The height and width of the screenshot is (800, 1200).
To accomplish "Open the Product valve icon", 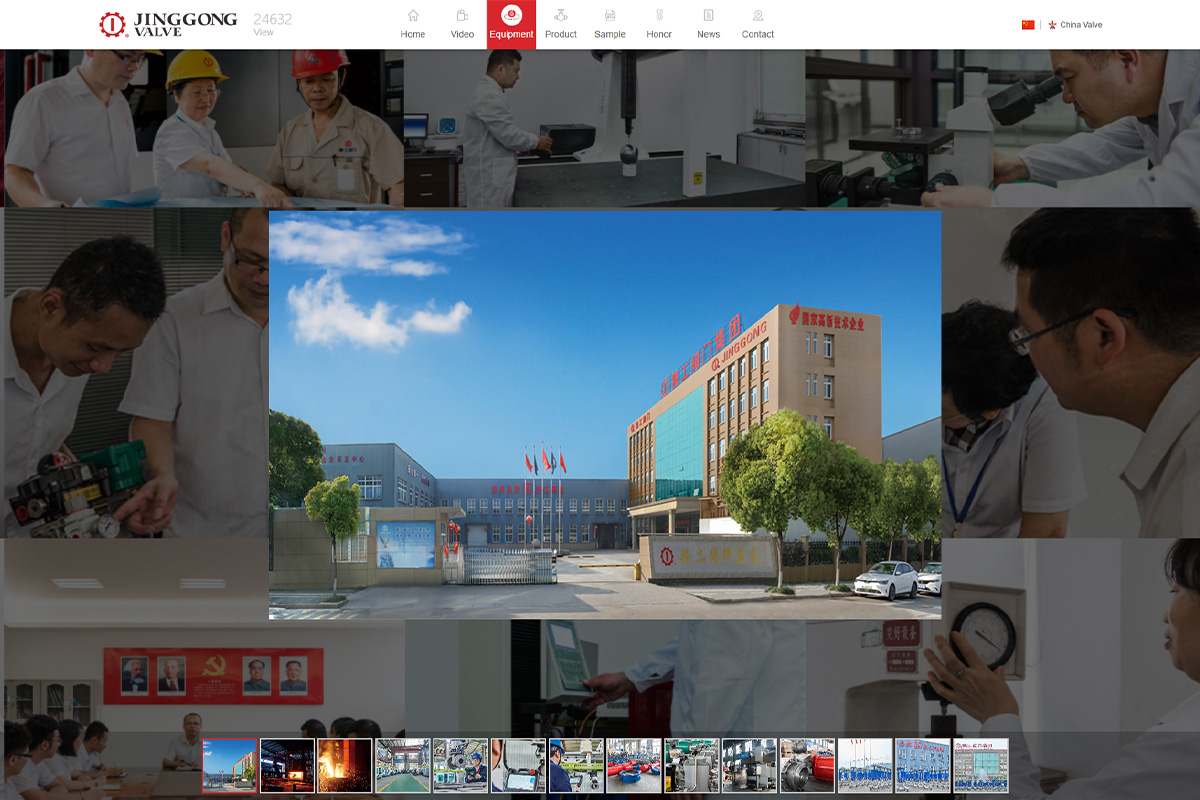I will coord(560,16).
